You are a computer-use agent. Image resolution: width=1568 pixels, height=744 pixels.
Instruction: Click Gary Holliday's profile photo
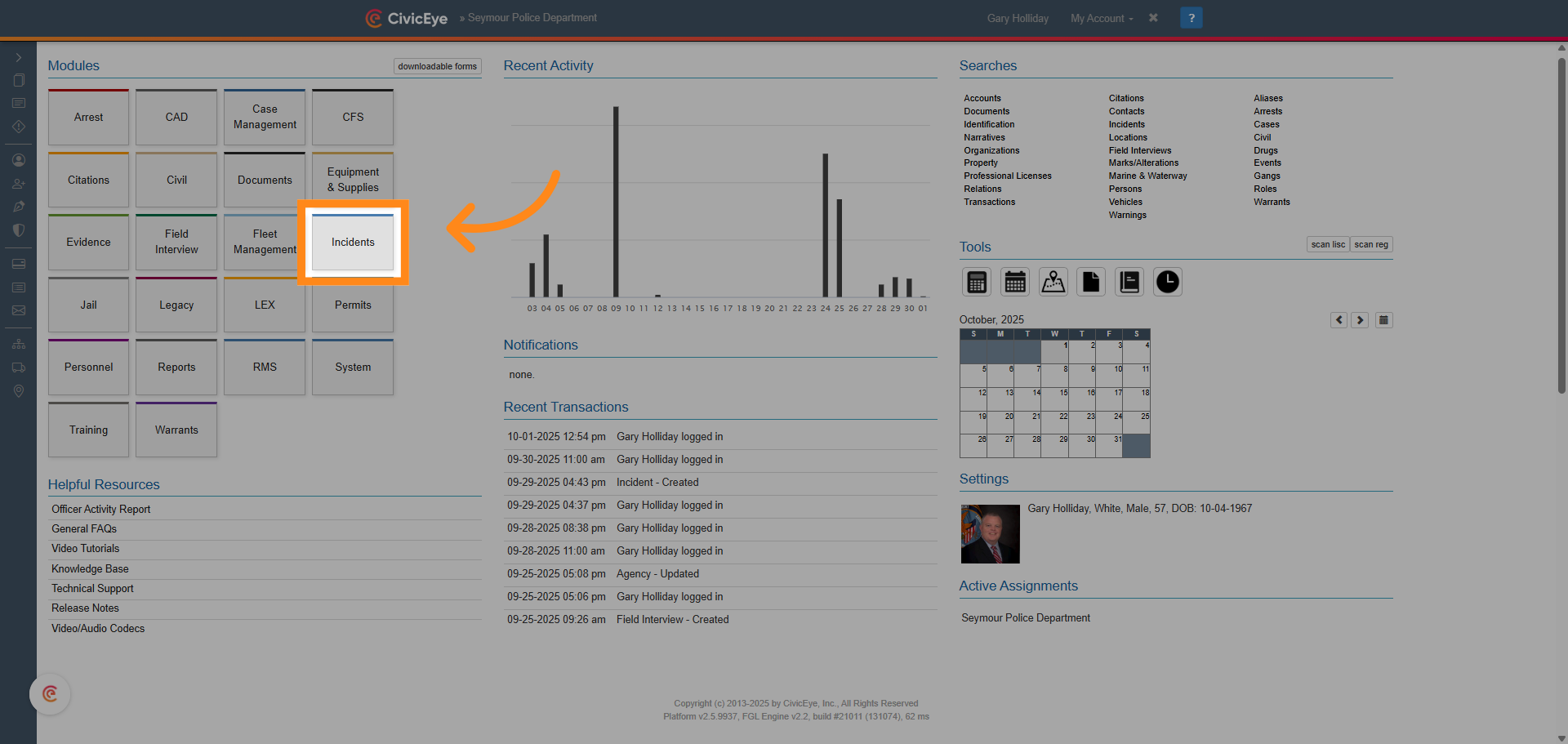(x=991, y=534)
